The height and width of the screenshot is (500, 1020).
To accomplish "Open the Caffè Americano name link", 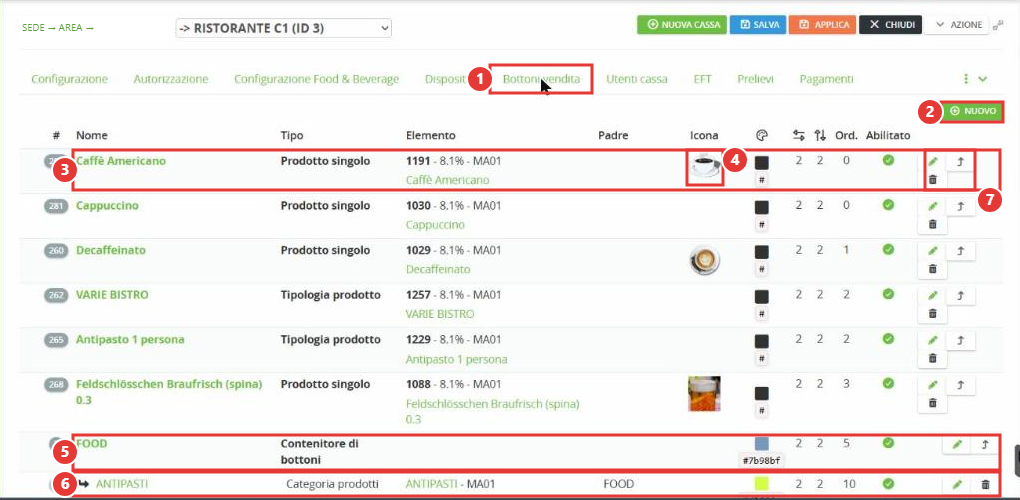I will coord(121,161).
